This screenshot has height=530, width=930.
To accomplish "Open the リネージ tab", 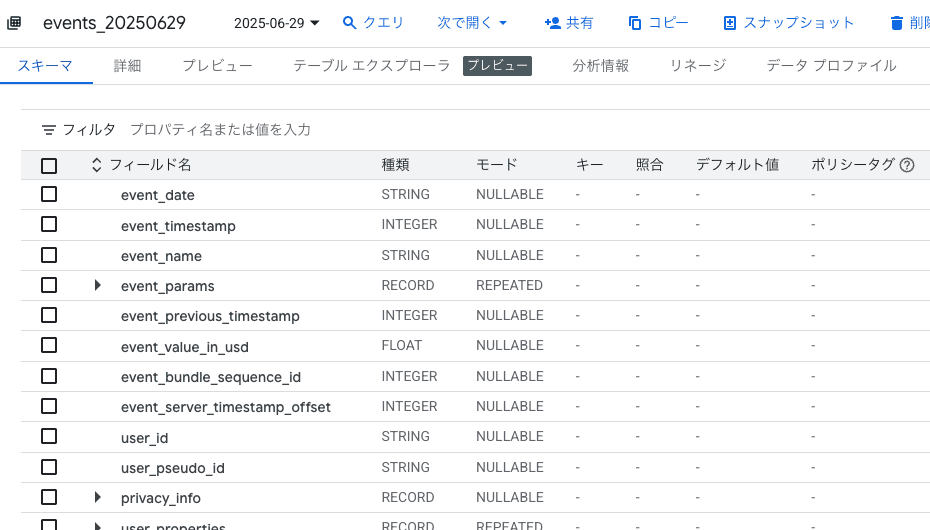I will 697,66.
